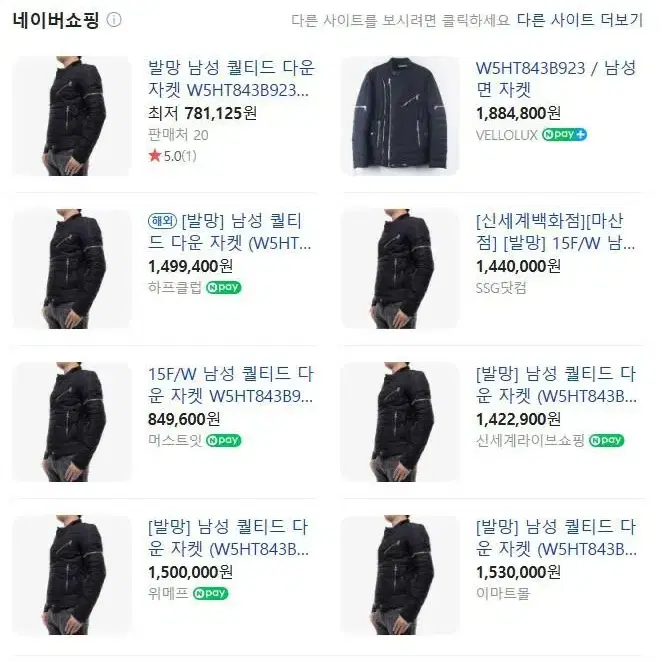Open the 다른 사이트 더보기 link

coord(580,20)
